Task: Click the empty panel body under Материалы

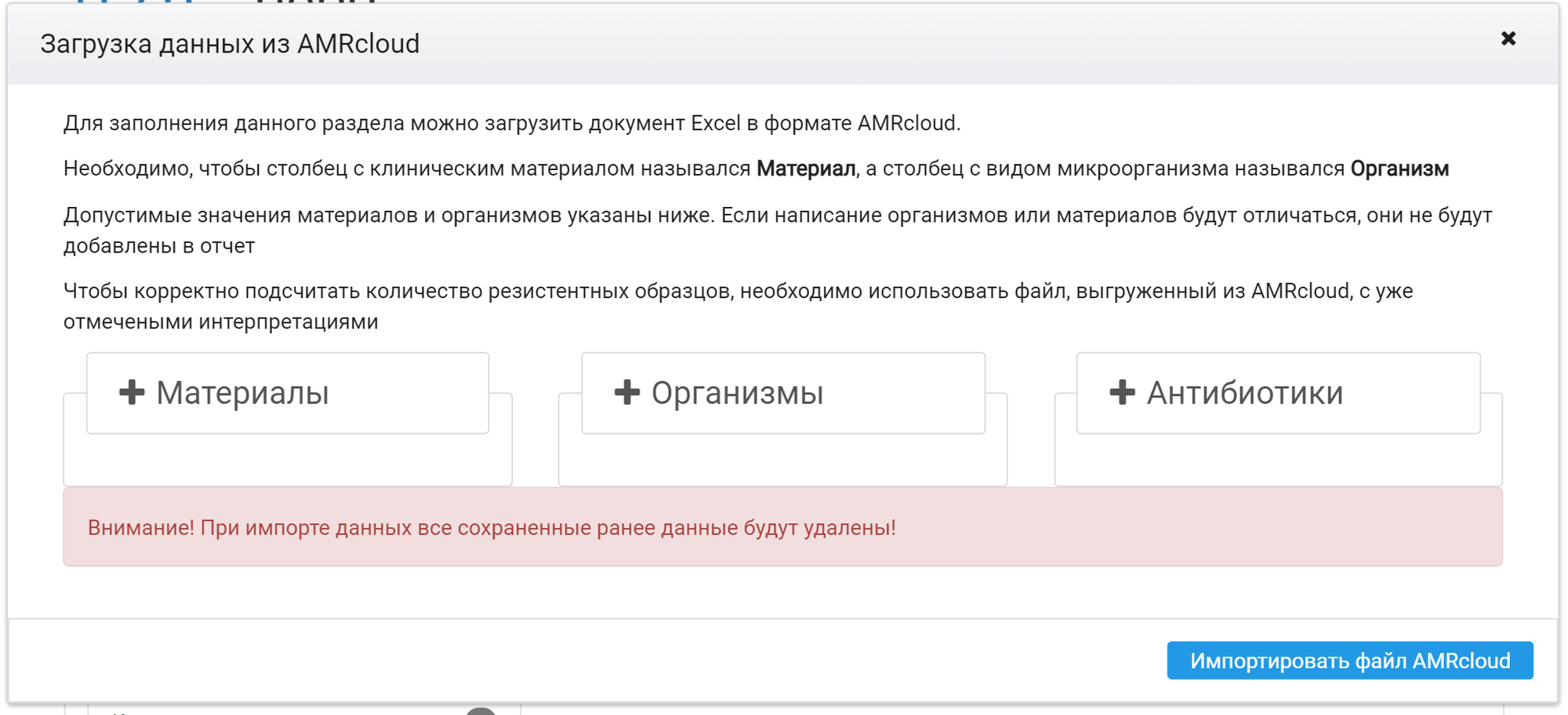Action: [x=288, y=459]
